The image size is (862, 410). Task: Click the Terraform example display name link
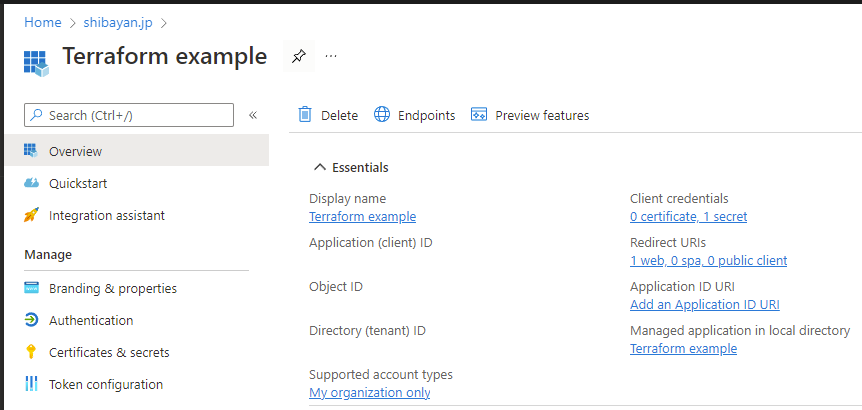click(x=362, y=217)
